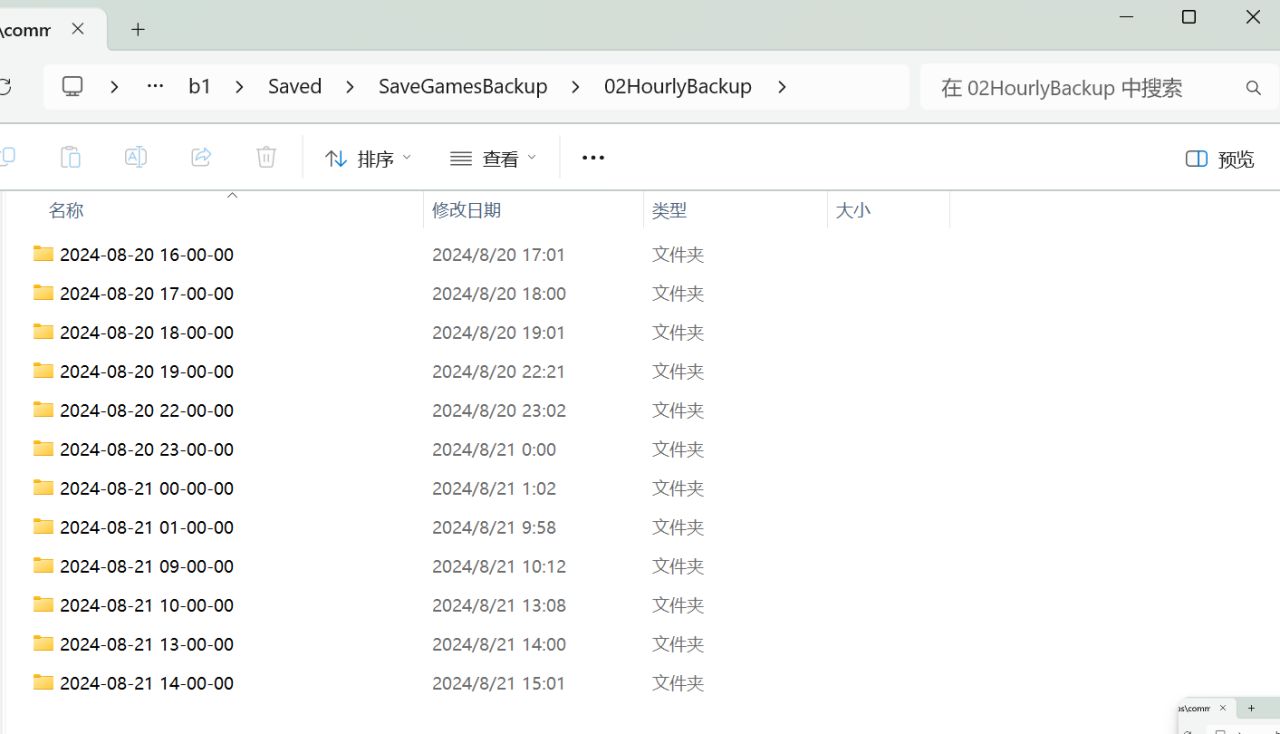Toggle the 预览 preview pane
1280x734 pixels.
point(1220,159)
